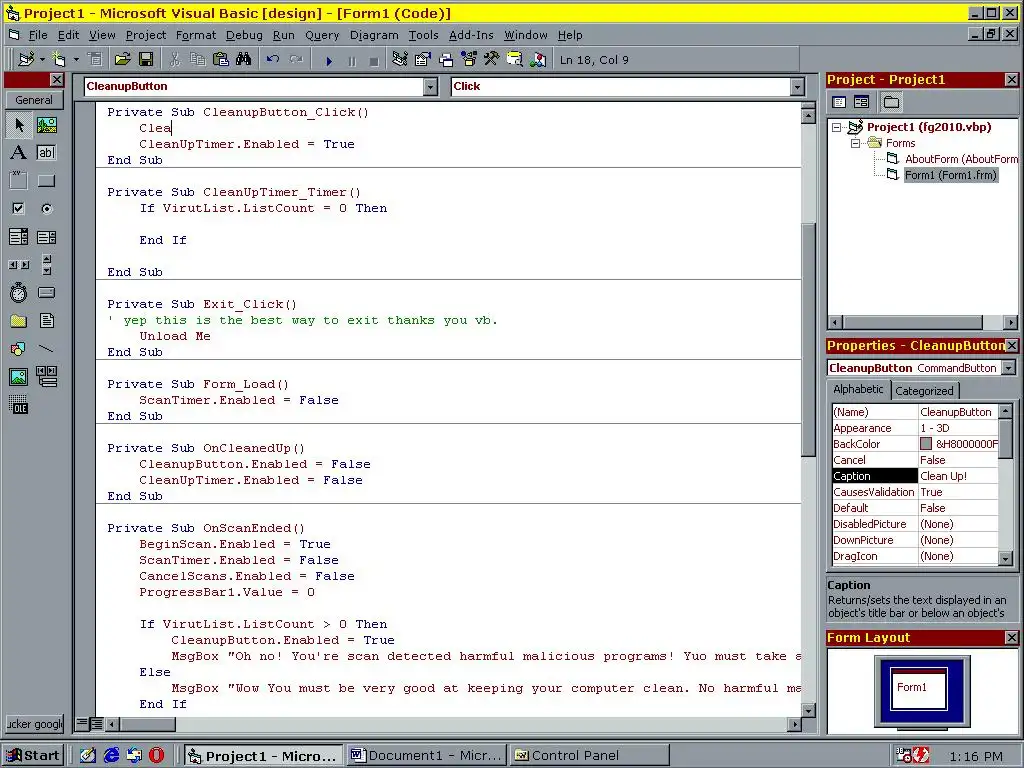Switch to the Categorized properties tab

pyautogui.click(x=924, y=391)
